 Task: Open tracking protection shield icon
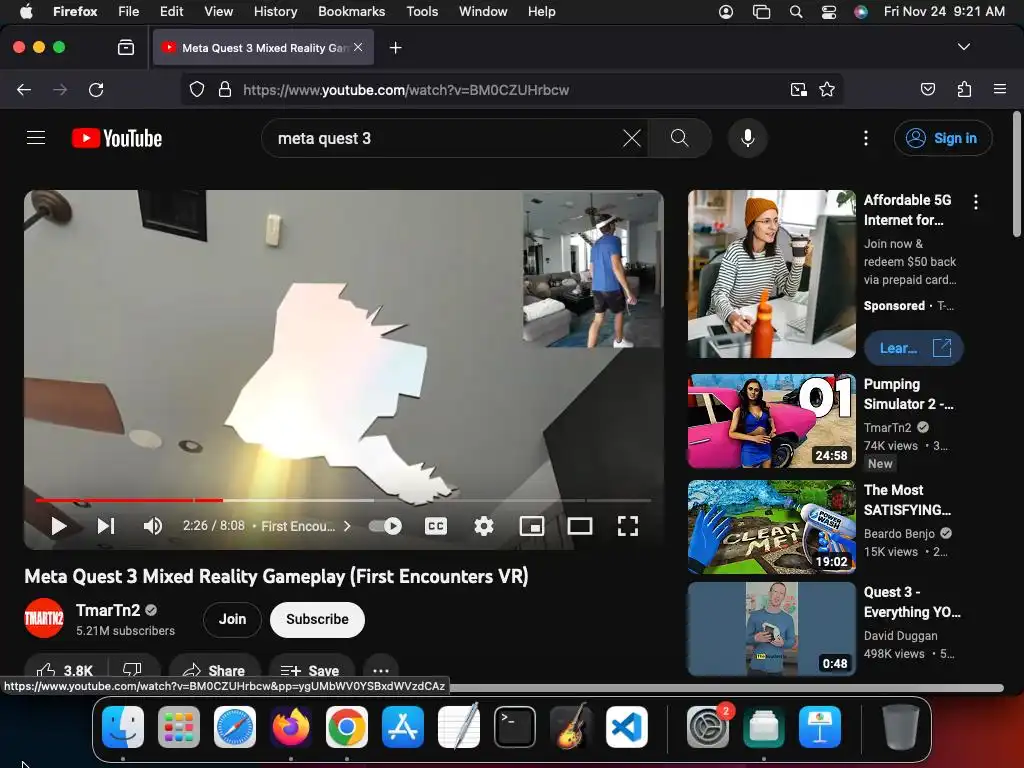[197, 89]
